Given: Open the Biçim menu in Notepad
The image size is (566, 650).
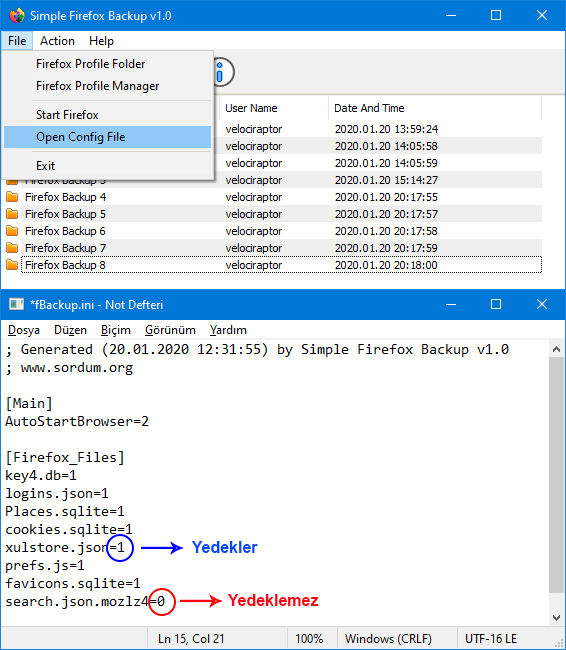Looking at the screenshot, I should (x=116, y=330).
